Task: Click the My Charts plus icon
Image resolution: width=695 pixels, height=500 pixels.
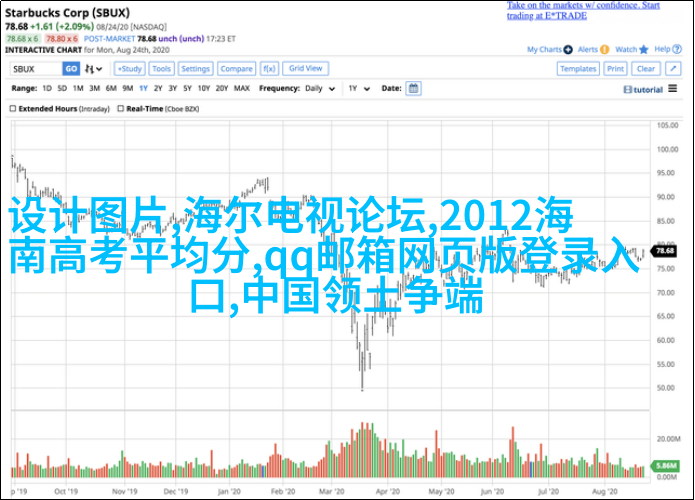Action: [568, 50]
